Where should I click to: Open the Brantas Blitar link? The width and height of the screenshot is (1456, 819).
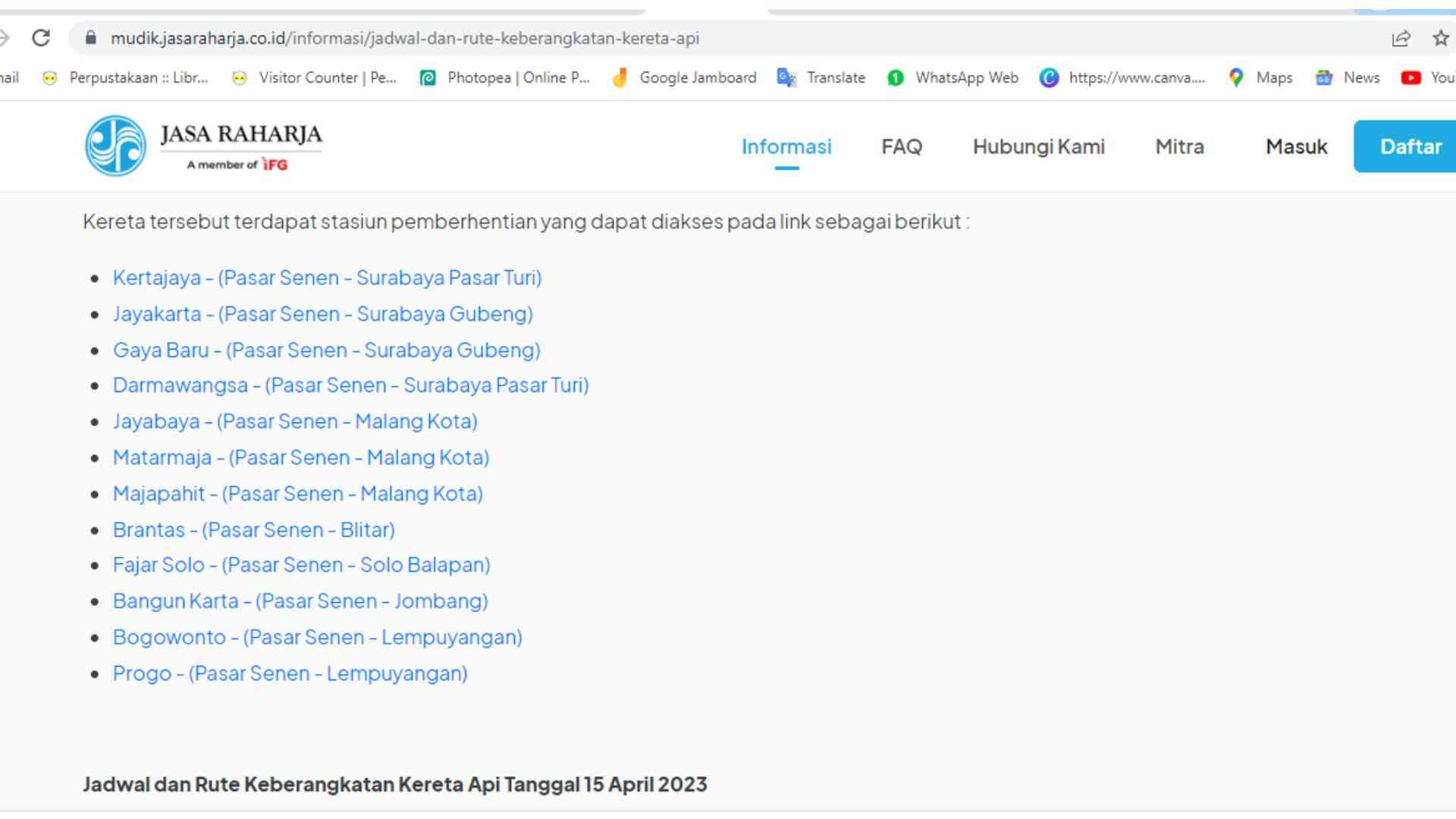(254, 530)
